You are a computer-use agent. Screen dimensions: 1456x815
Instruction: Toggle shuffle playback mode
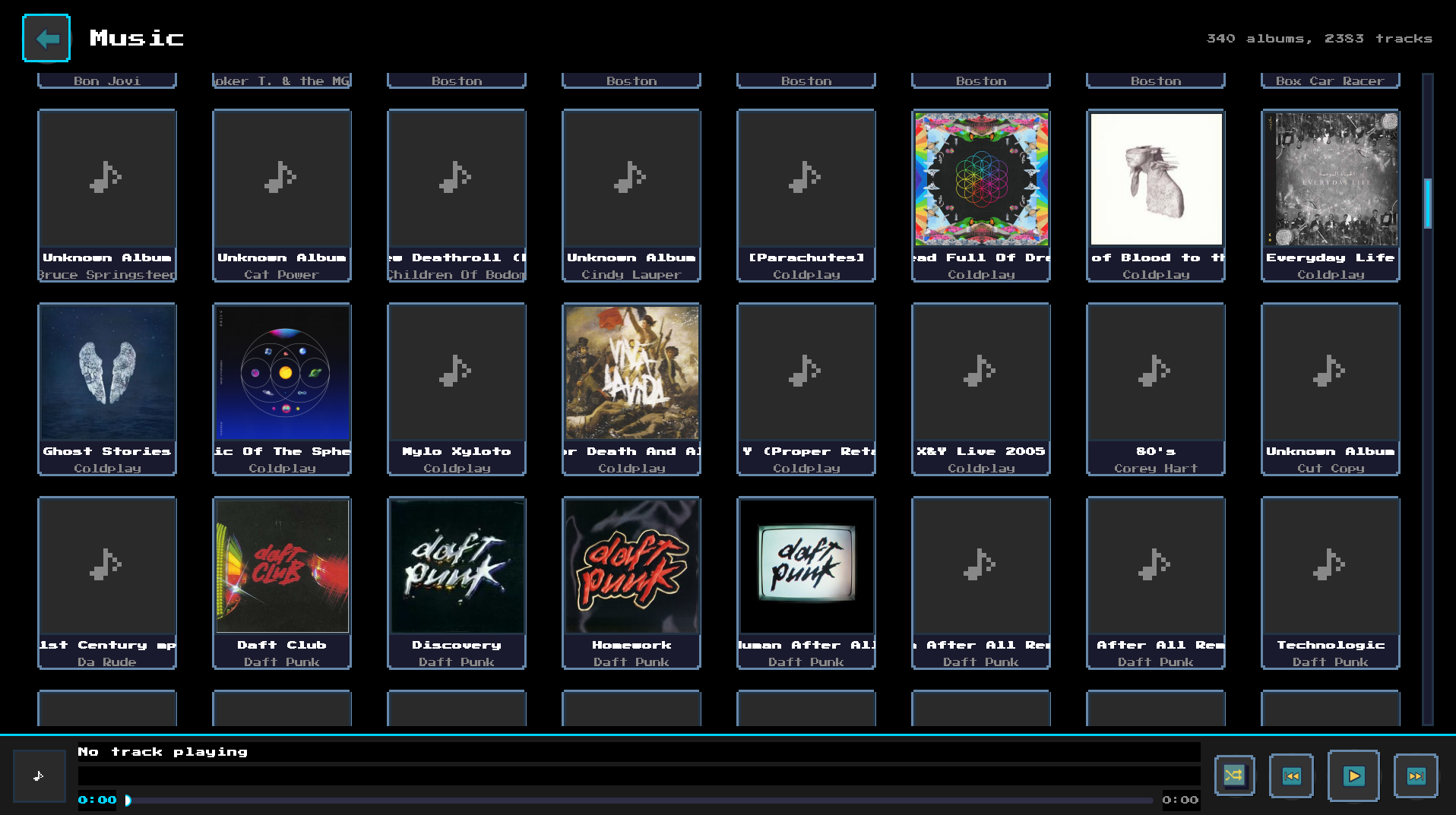(x=1234, y=776)
